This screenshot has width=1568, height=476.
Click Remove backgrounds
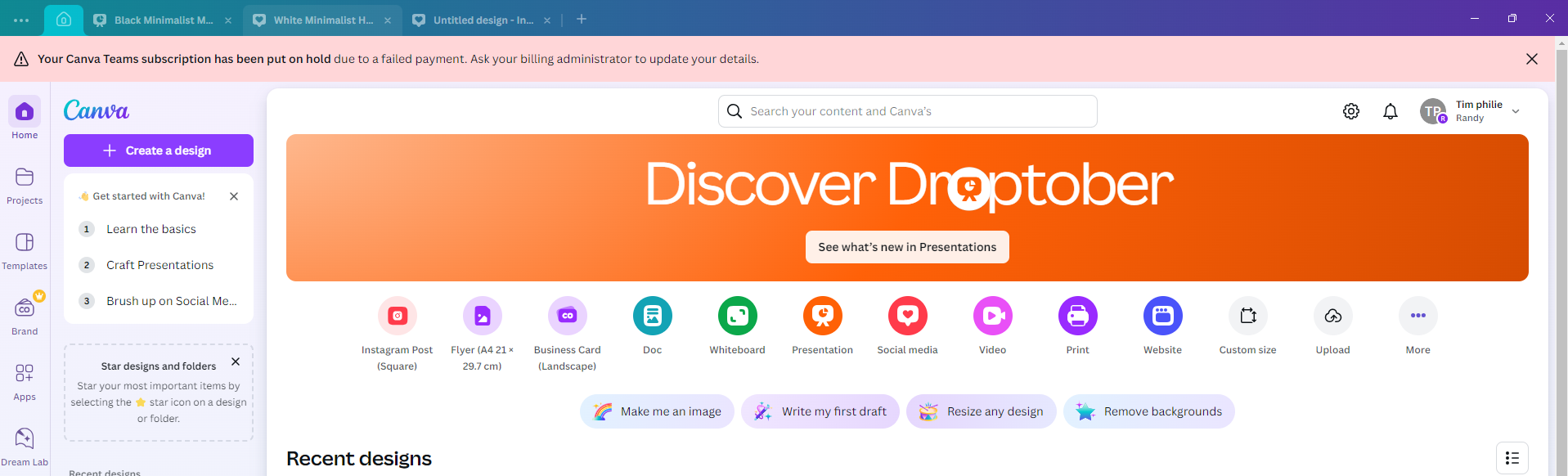coord(1149,411)
